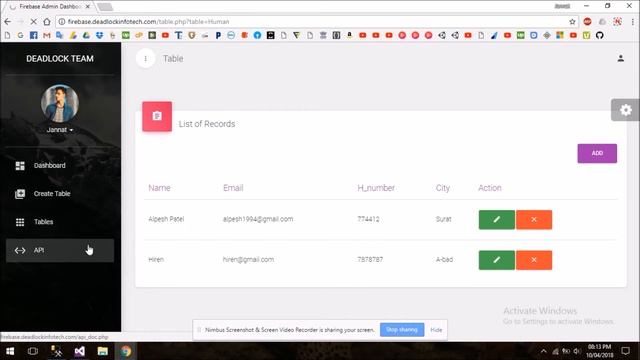Viewport: 640px width, 360px height.
Task: Select the 774412 number cell
Action: pos(368,219)
